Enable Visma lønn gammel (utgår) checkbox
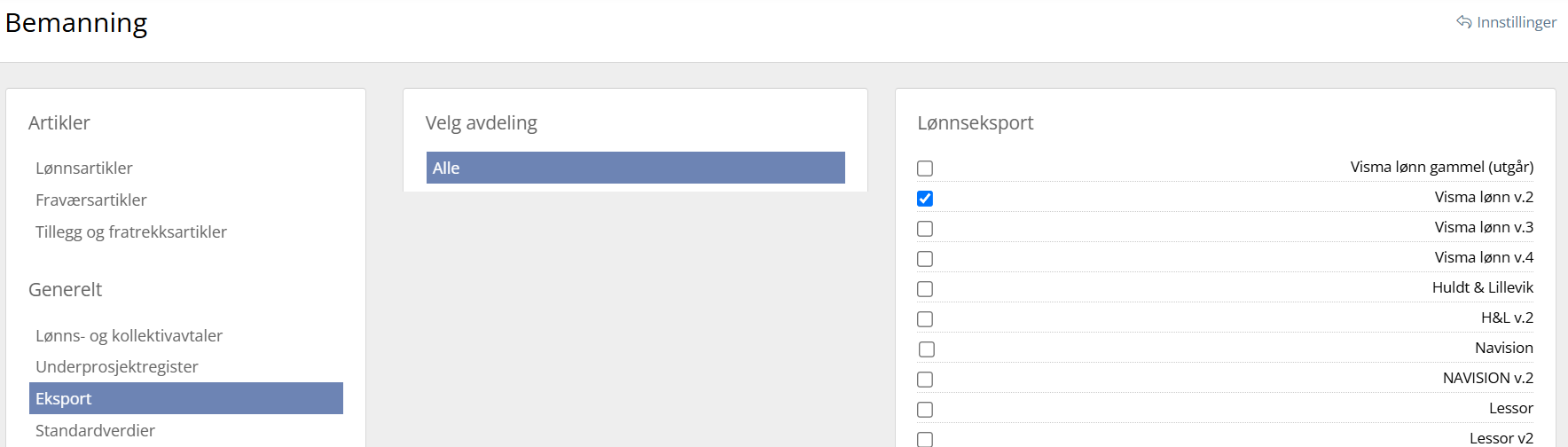The height and width of the screenshot is (447, 1568). point(925,169)
